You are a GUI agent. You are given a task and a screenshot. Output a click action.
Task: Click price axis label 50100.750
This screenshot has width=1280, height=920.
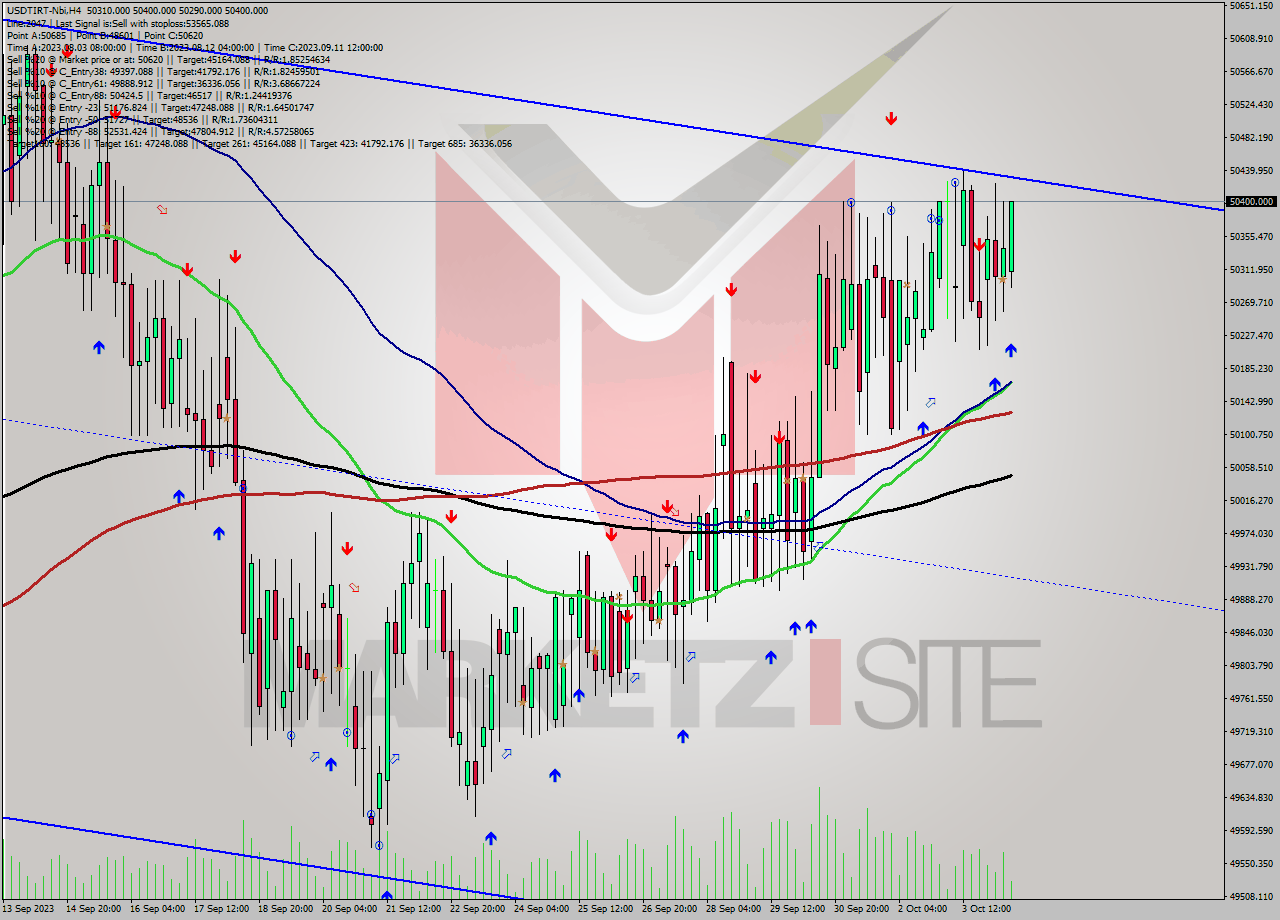(x=1252, y=434)
